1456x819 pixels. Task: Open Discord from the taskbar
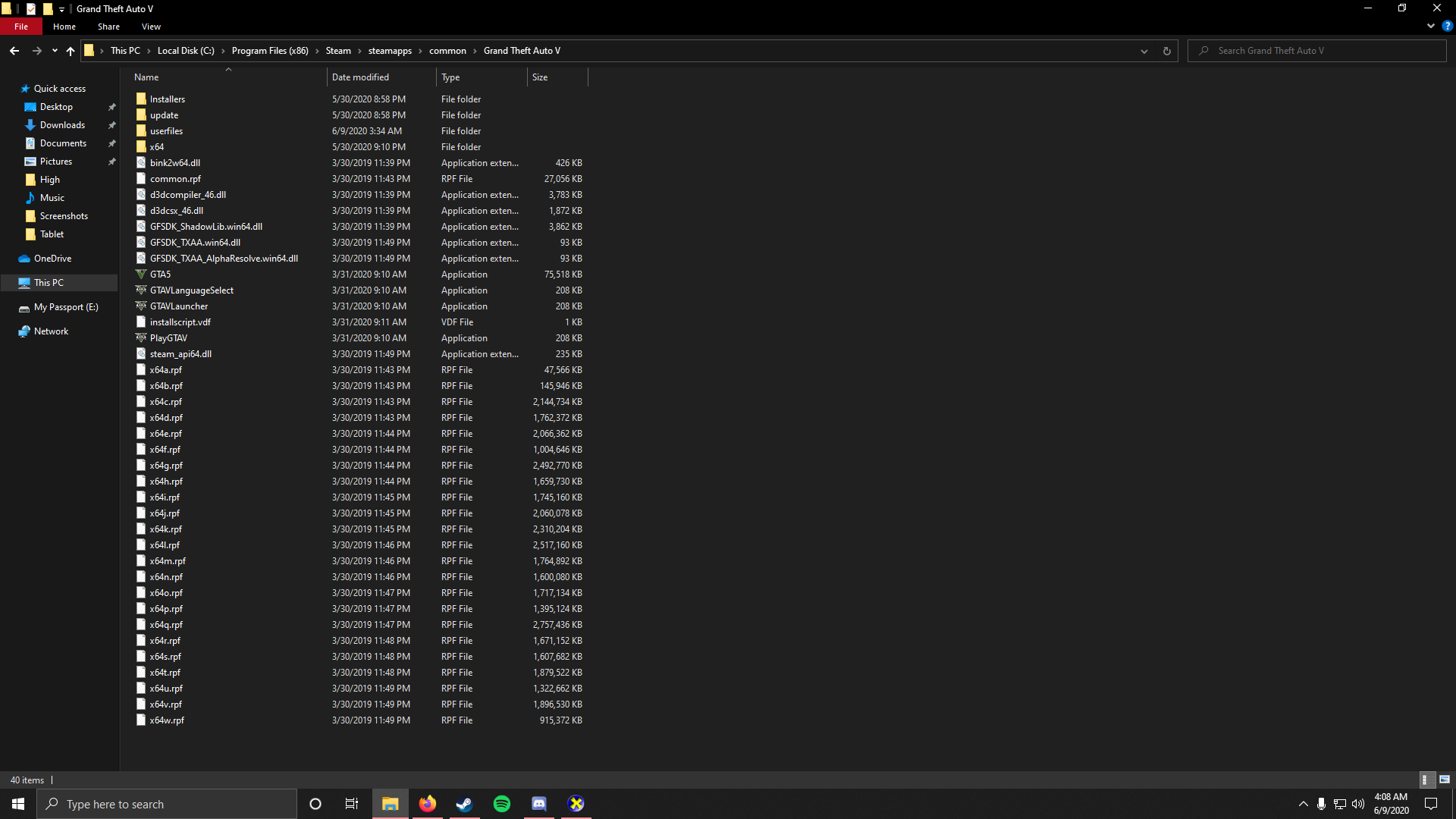coord(539,804)
